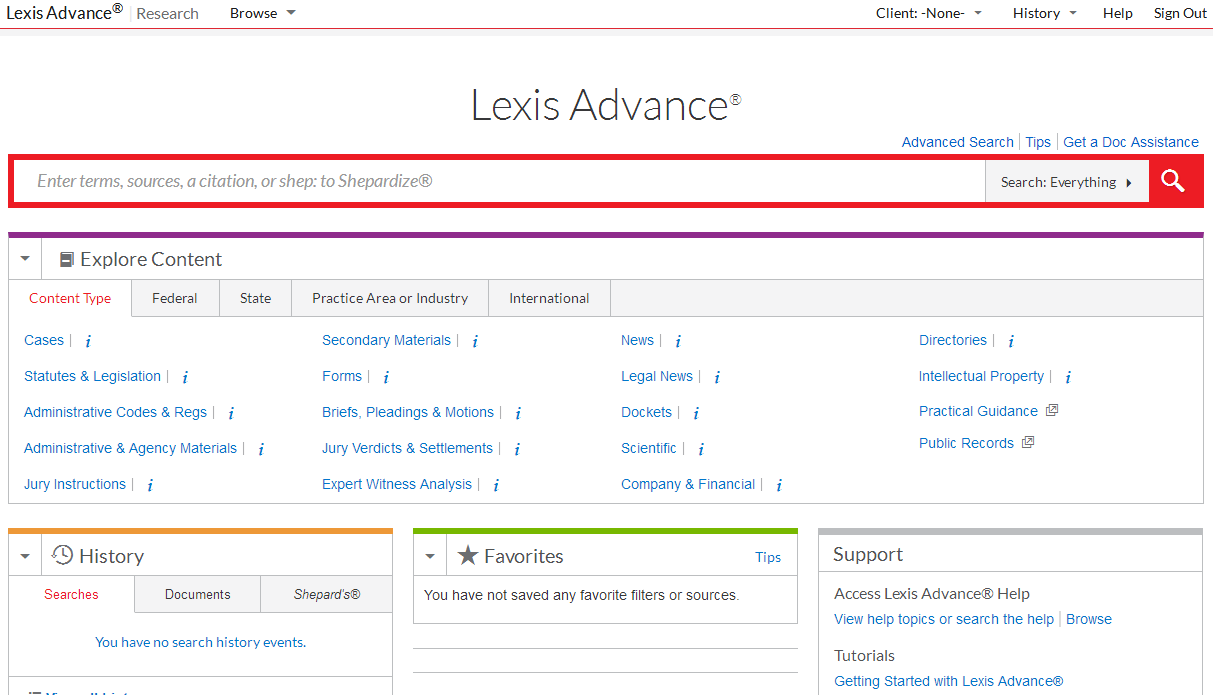
Task: Click the main search input field
Action: (499, 181)
